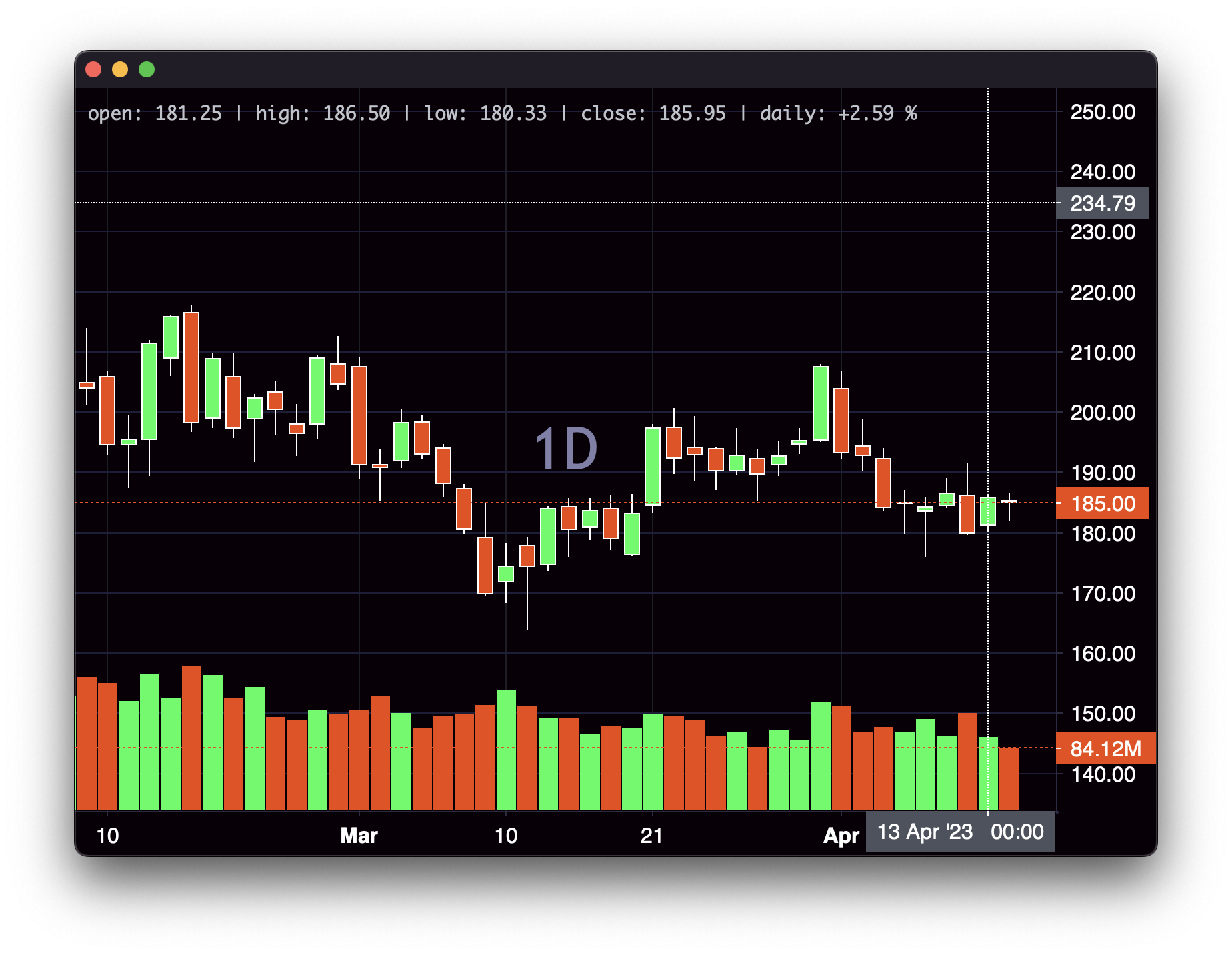Click the daily +2.59 % change text
Image resolution: width=1232 pixels, height=955 pixels.
[x=838, y=113]
